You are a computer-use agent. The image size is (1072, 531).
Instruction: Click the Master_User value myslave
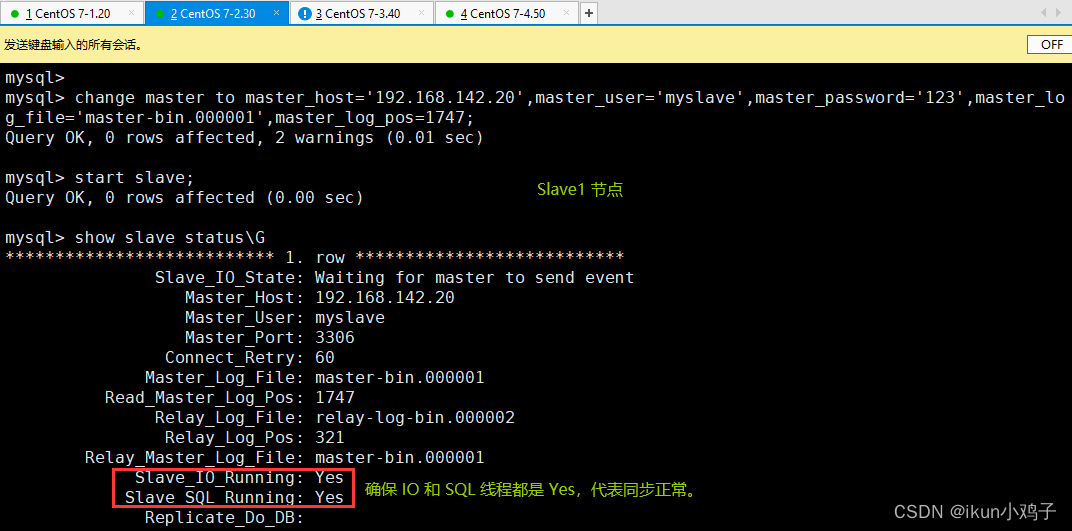click(x=350, y=318)
